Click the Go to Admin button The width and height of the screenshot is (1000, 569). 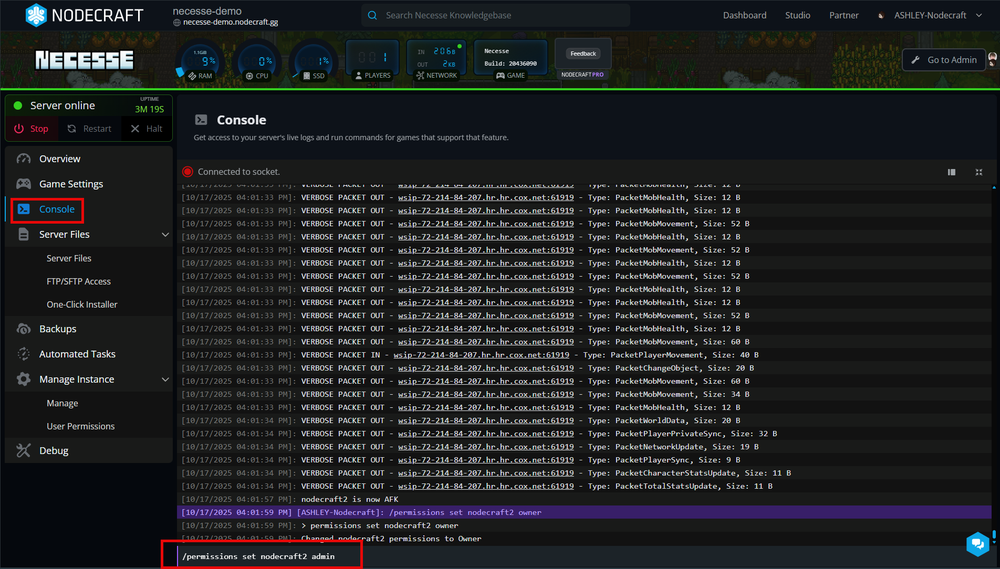click(x=943, y=60)
